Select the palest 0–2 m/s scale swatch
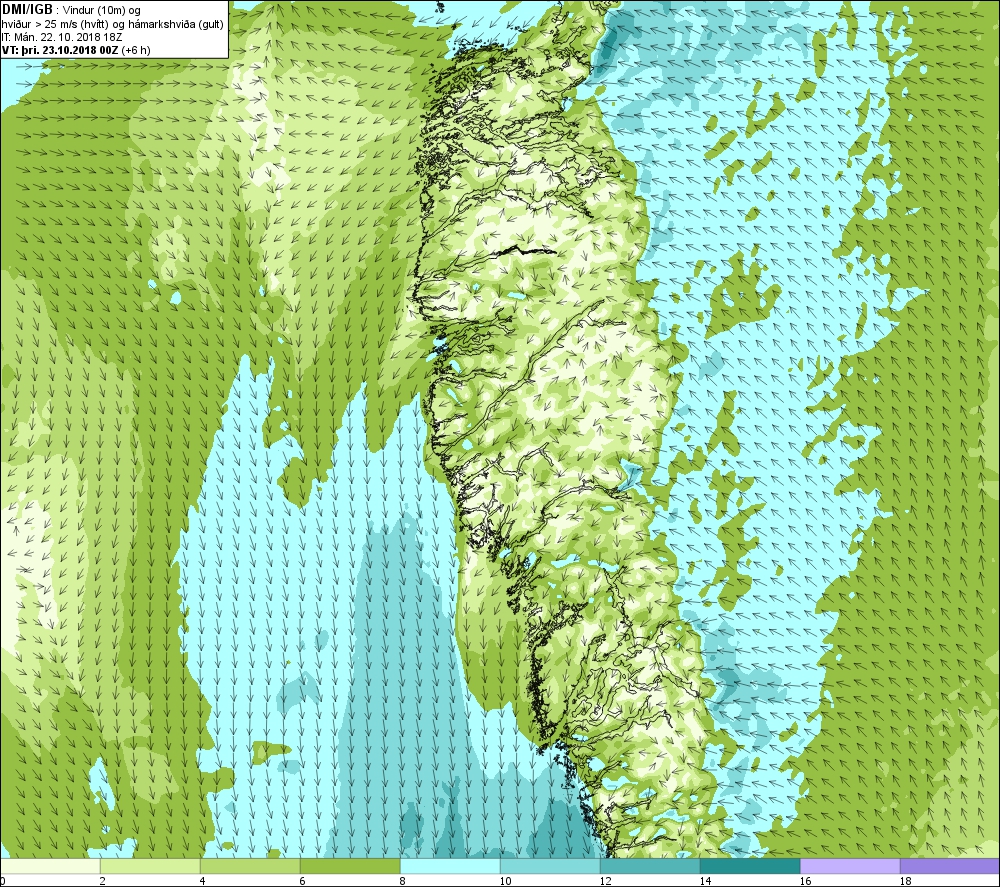The height and width of the screenshot is (887, 1000). [50, 866]
